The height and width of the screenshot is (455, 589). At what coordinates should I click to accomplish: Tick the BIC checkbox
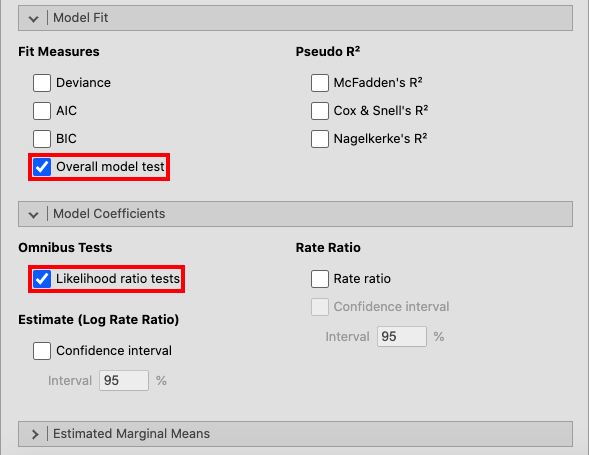[x=42, y=139]
